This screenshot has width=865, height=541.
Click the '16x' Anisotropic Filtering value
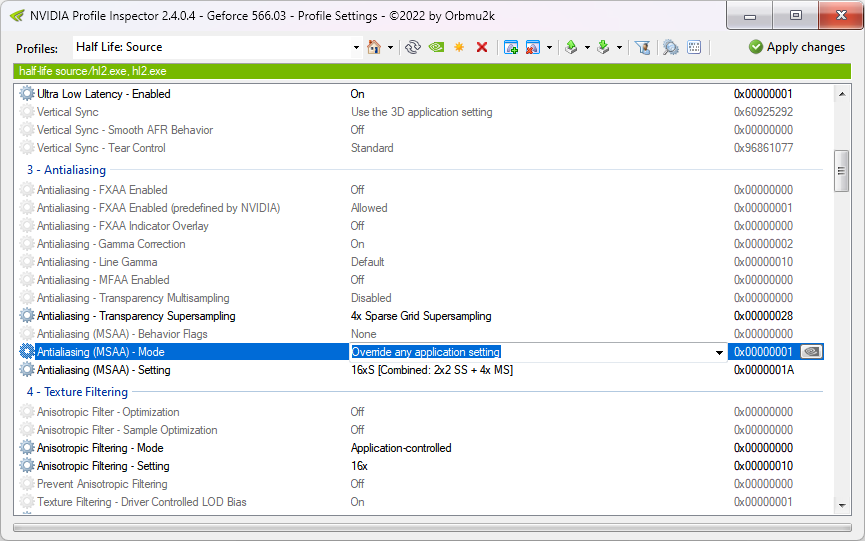359,466
